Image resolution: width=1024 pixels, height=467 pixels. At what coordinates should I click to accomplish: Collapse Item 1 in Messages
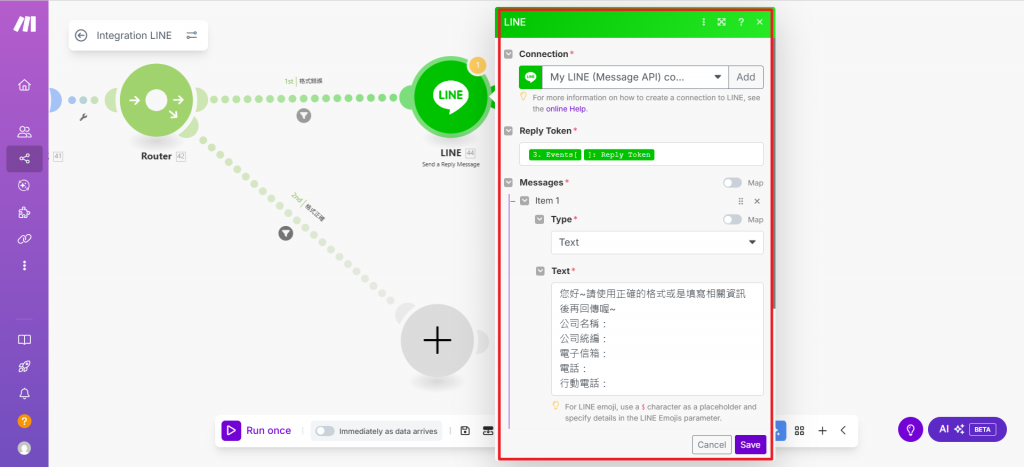pos(524,201)
